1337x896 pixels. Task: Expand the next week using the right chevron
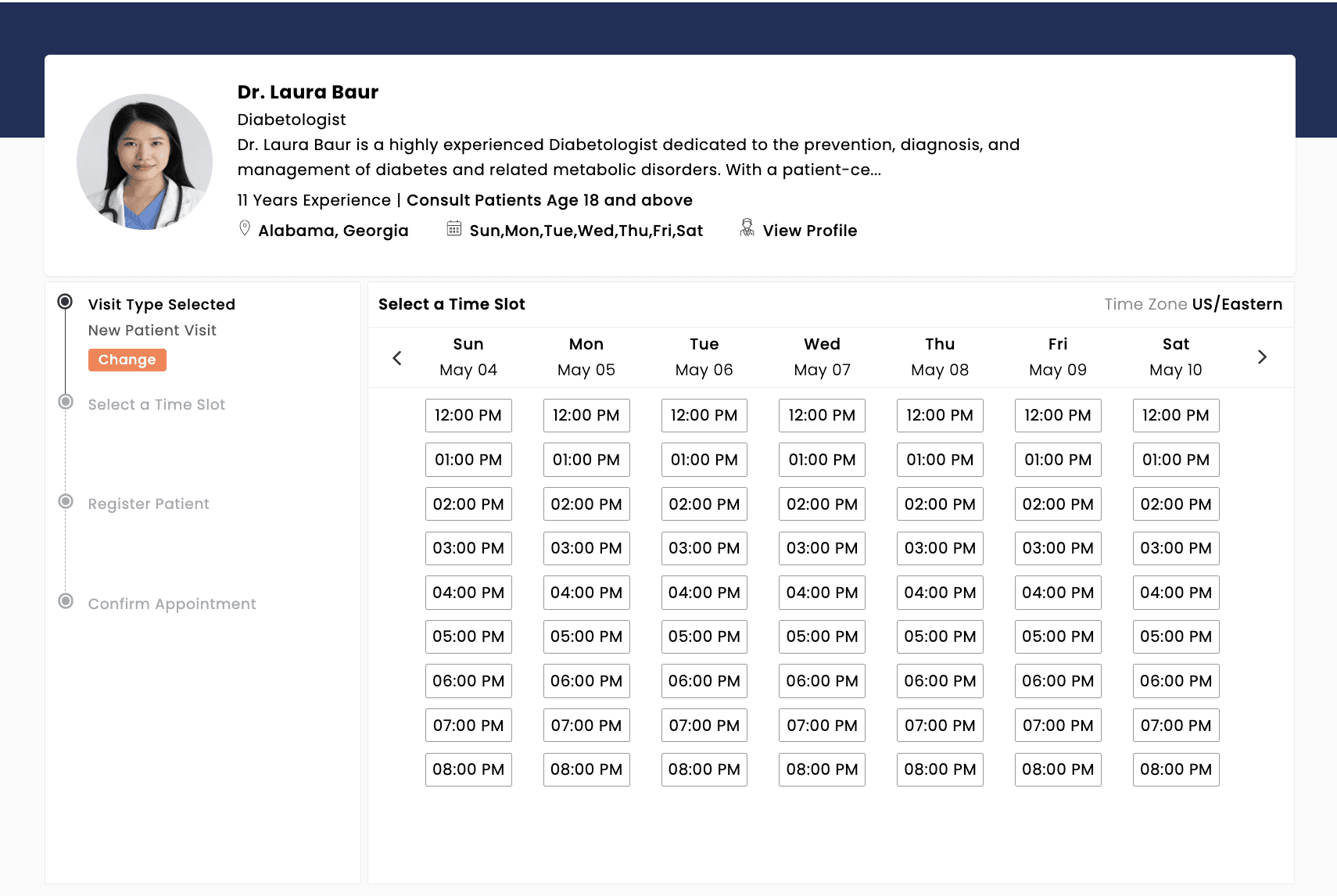tap(1262, 357)
